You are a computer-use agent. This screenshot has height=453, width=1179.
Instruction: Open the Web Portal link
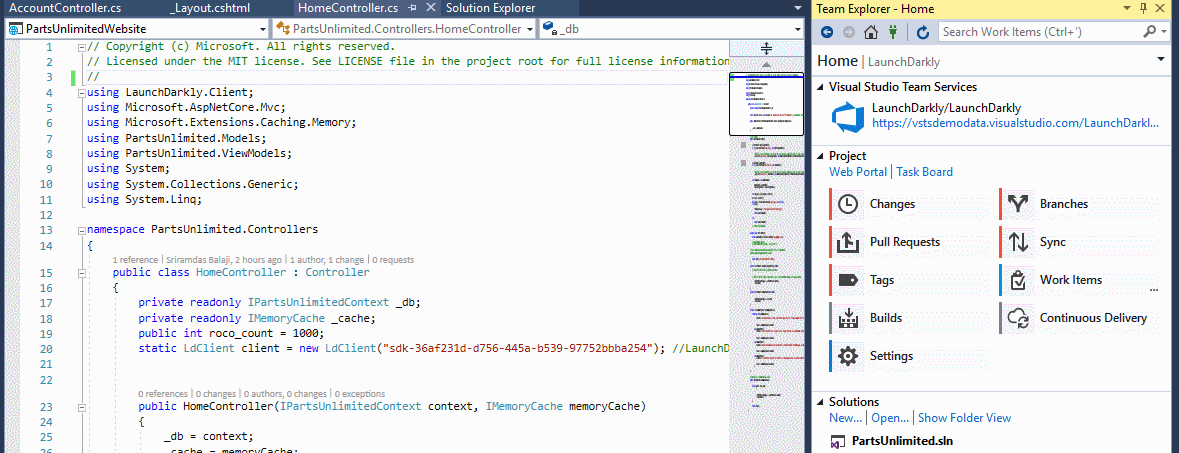(x=858, y=172)
